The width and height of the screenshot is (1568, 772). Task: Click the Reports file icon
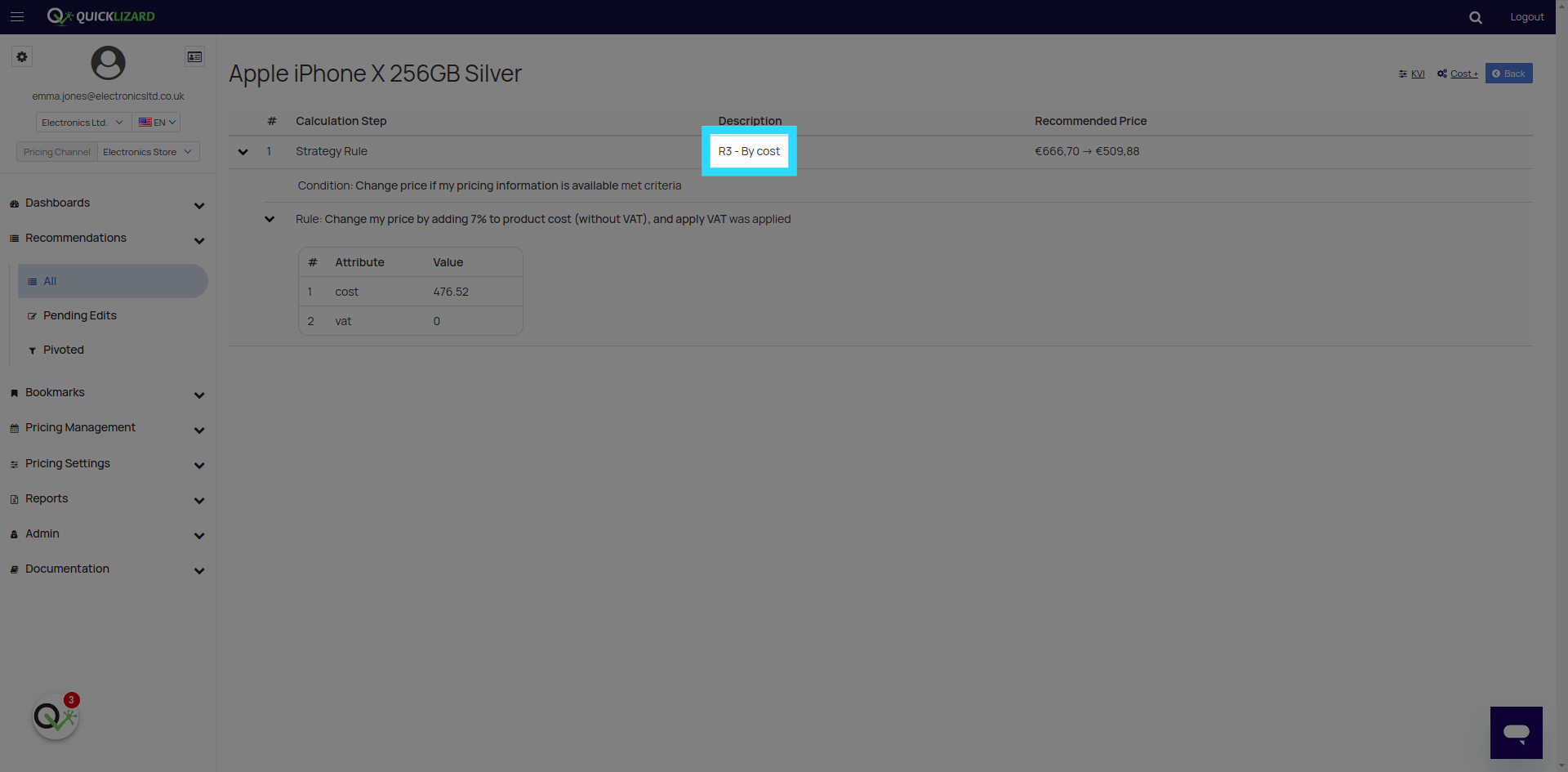[x=14, y=499]
